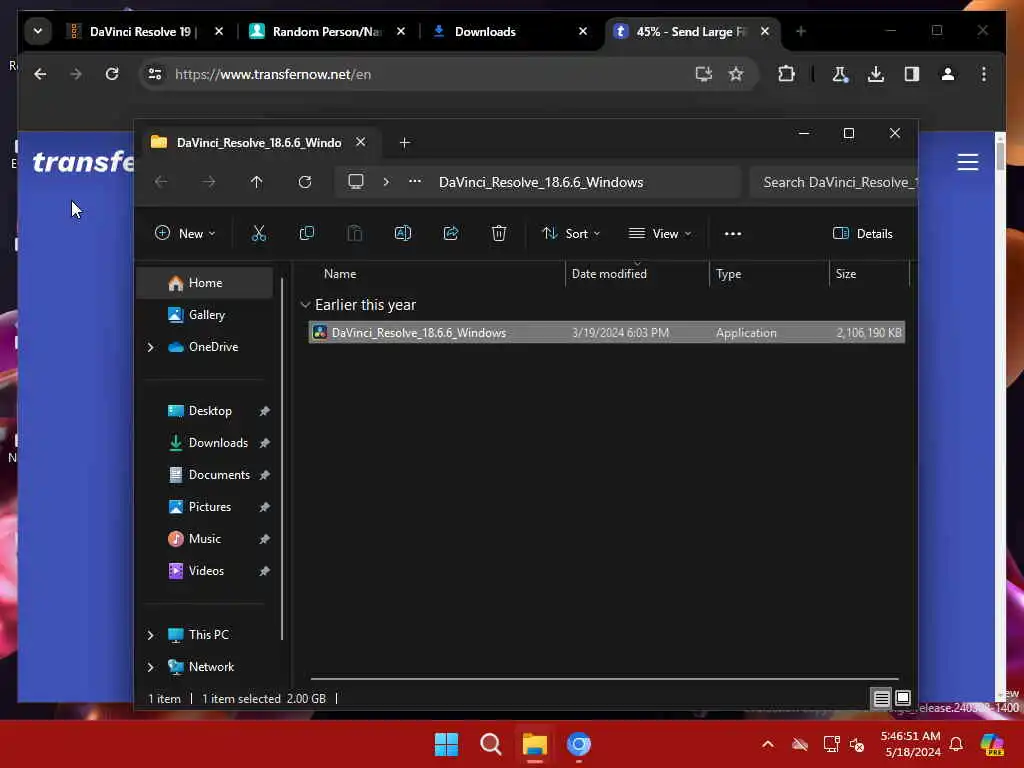Image resolution: width=1024 pixels, height=768 pixels.
Task: Expand the Network tree node
Action: [x=151, y=667]
